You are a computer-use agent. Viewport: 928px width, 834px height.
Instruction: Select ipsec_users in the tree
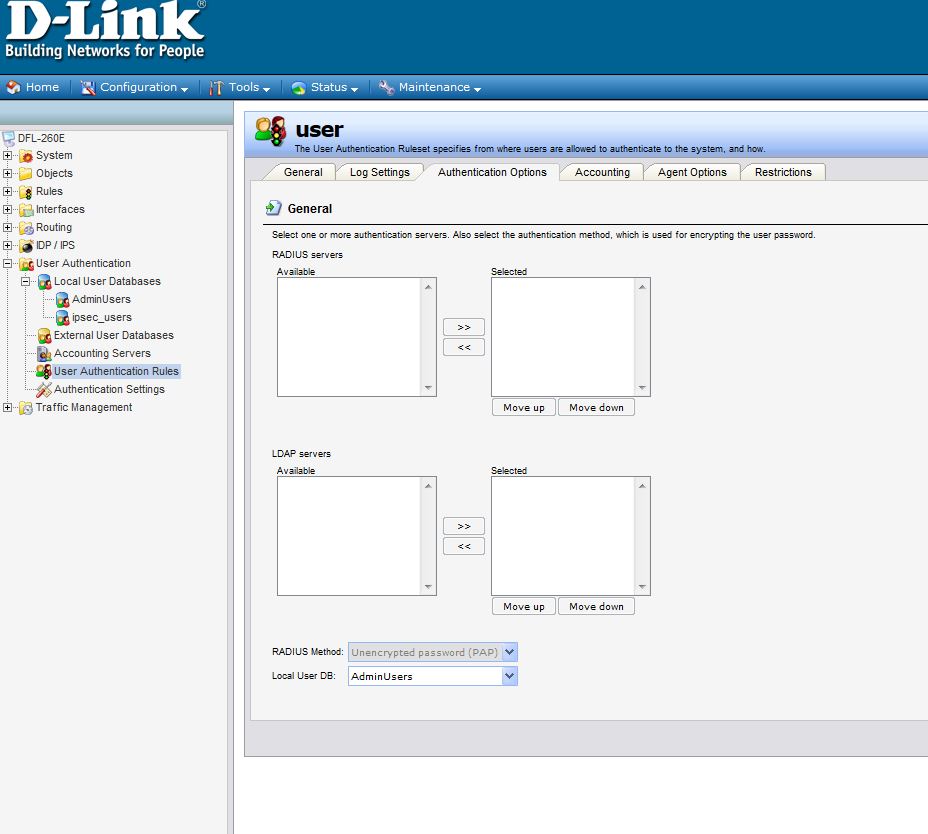click(102, 318)
